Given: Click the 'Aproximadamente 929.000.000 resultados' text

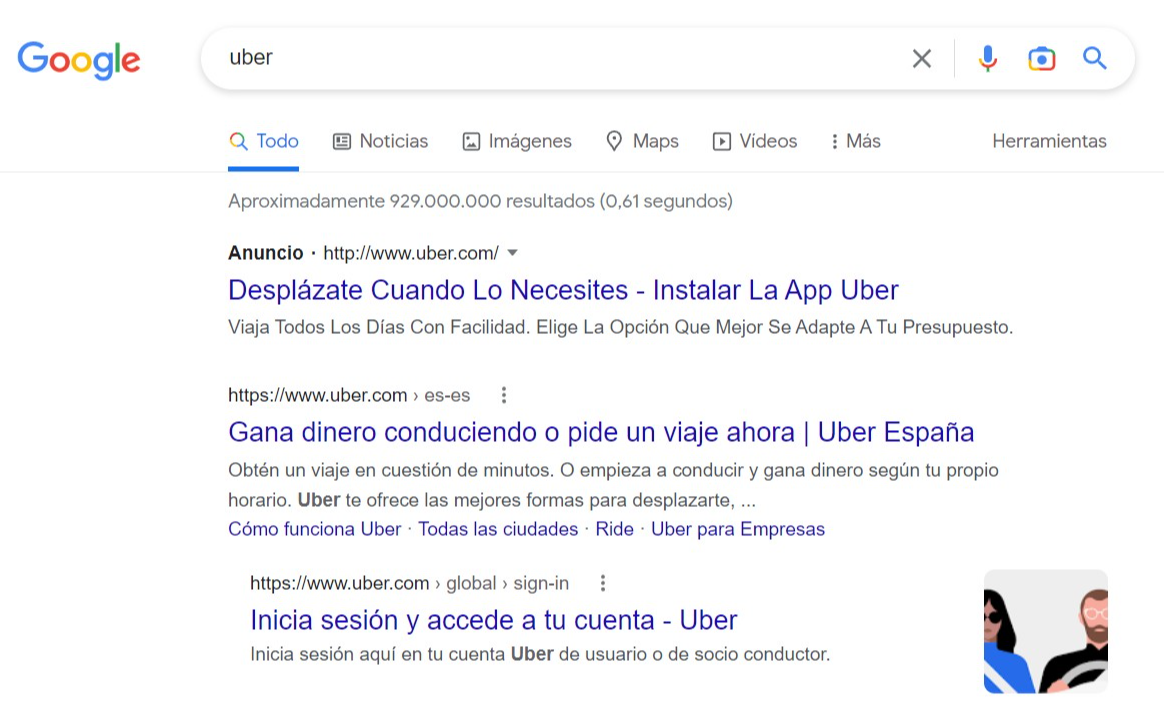Looking at the screenshot, I should click(480, 201).
